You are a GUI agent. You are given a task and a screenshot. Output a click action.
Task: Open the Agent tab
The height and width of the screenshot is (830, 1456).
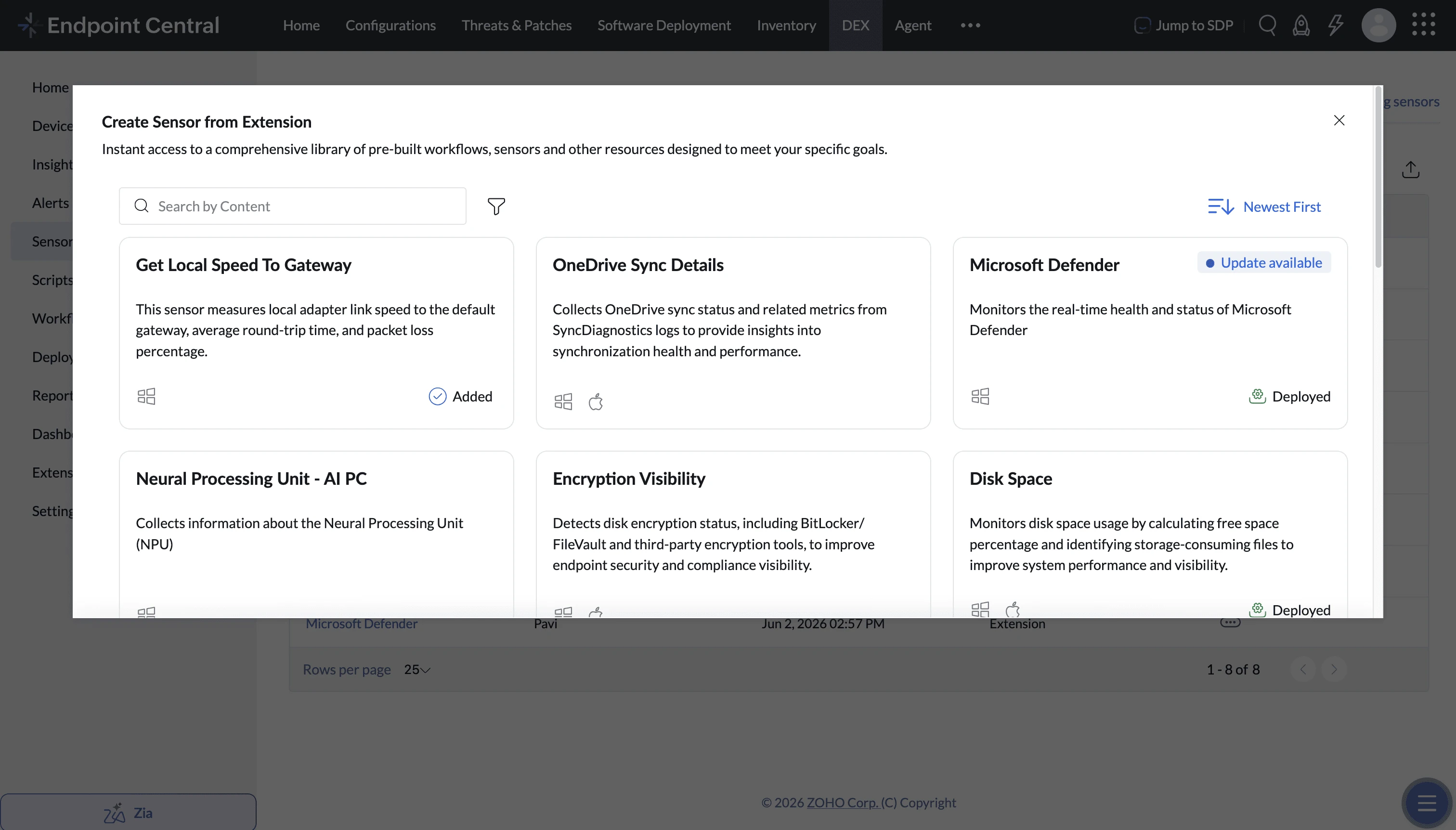point(913,25)
